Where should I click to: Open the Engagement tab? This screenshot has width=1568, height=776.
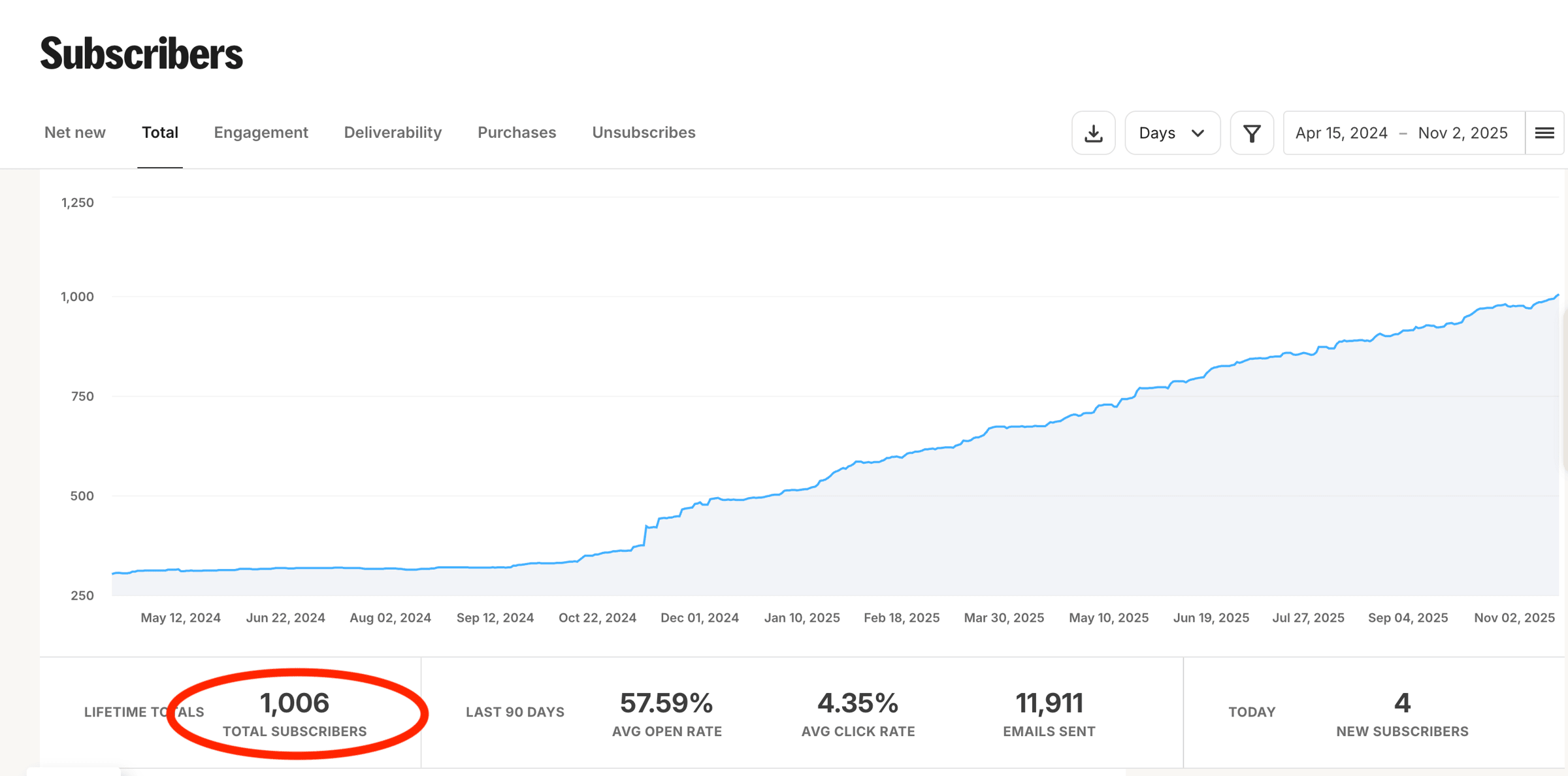[x=261, y=133]
